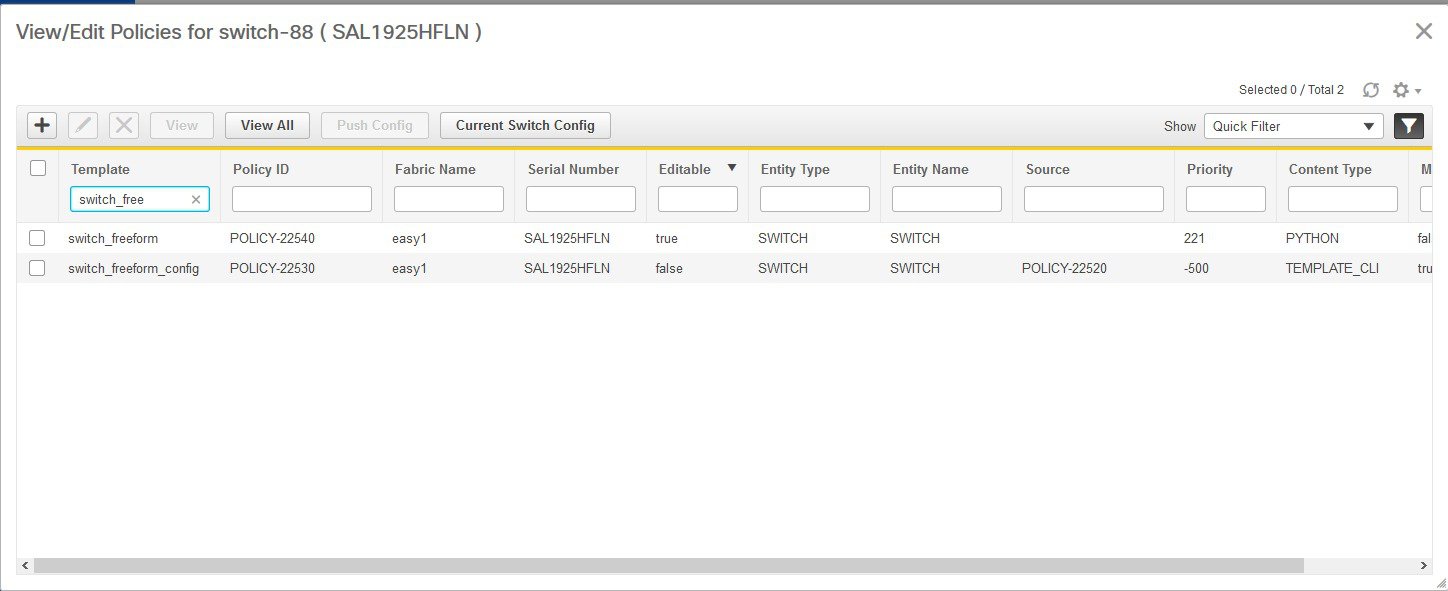Sort by the Entity Name column header
1448x591 pixels.
point(930,169)
